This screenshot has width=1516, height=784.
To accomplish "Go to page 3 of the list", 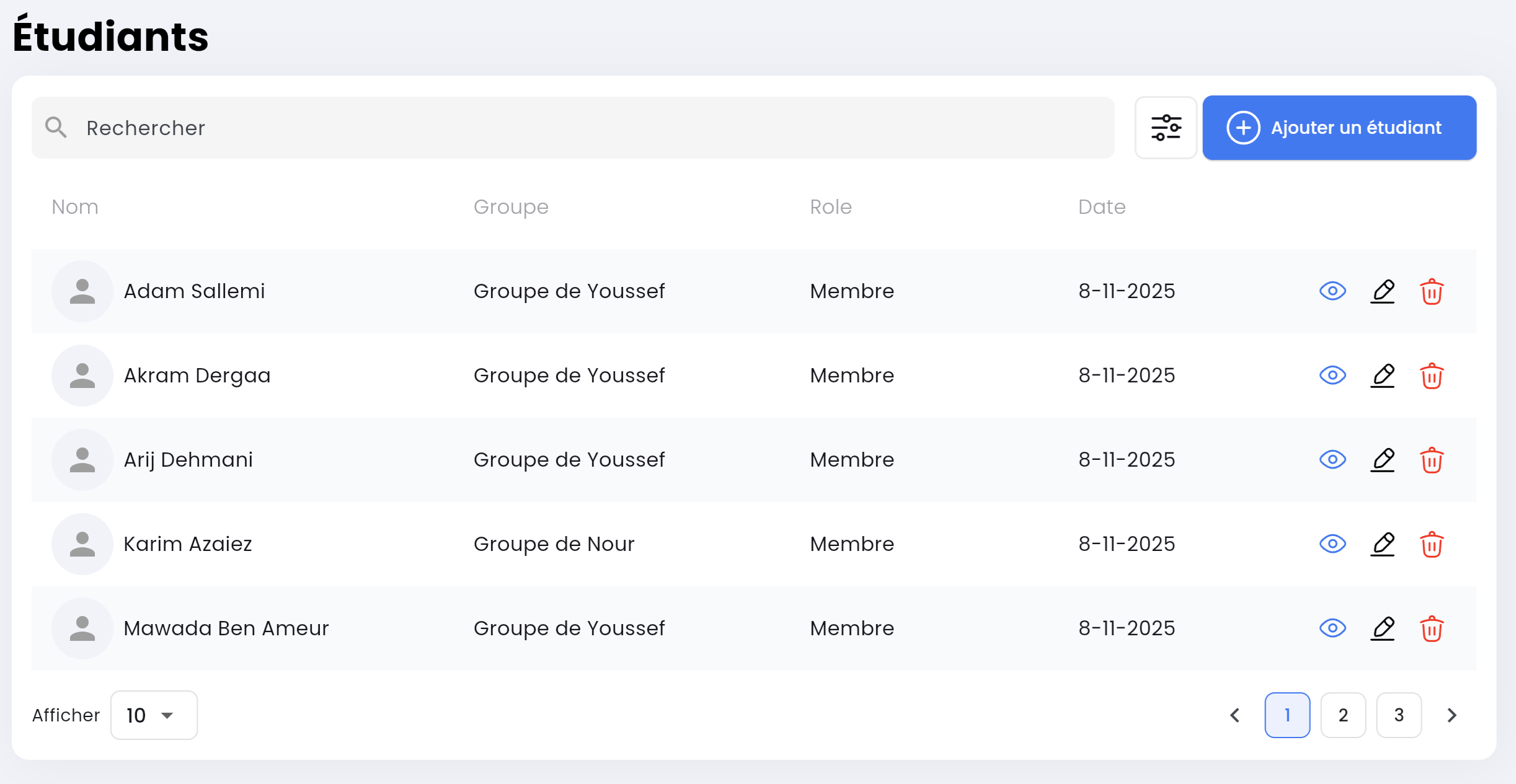I will 1399,715.
